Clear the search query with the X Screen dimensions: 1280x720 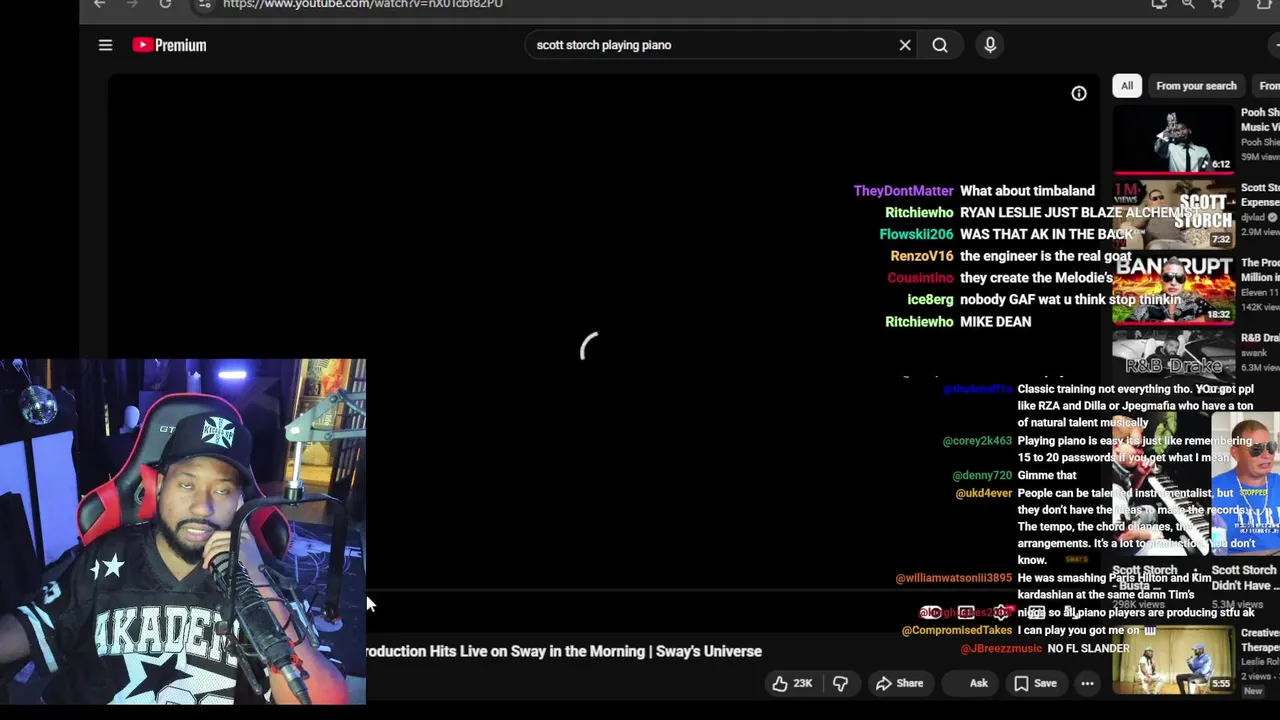905,45
